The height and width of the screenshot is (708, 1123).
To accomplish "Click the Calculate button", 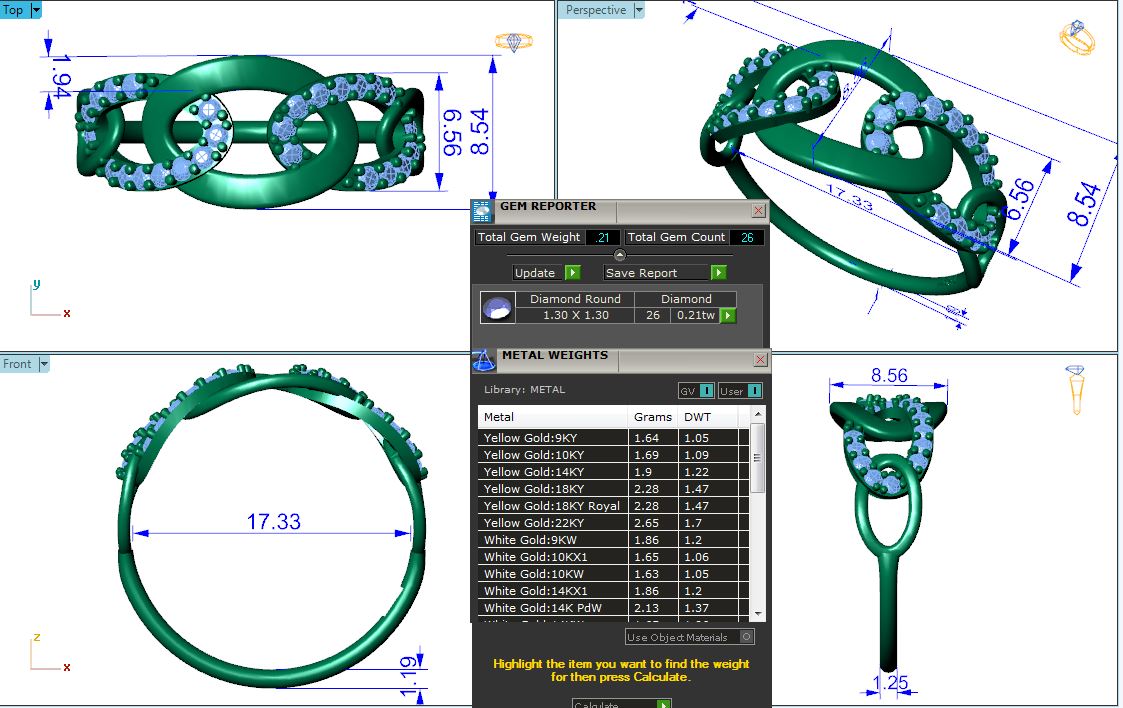I will [620, 704].
